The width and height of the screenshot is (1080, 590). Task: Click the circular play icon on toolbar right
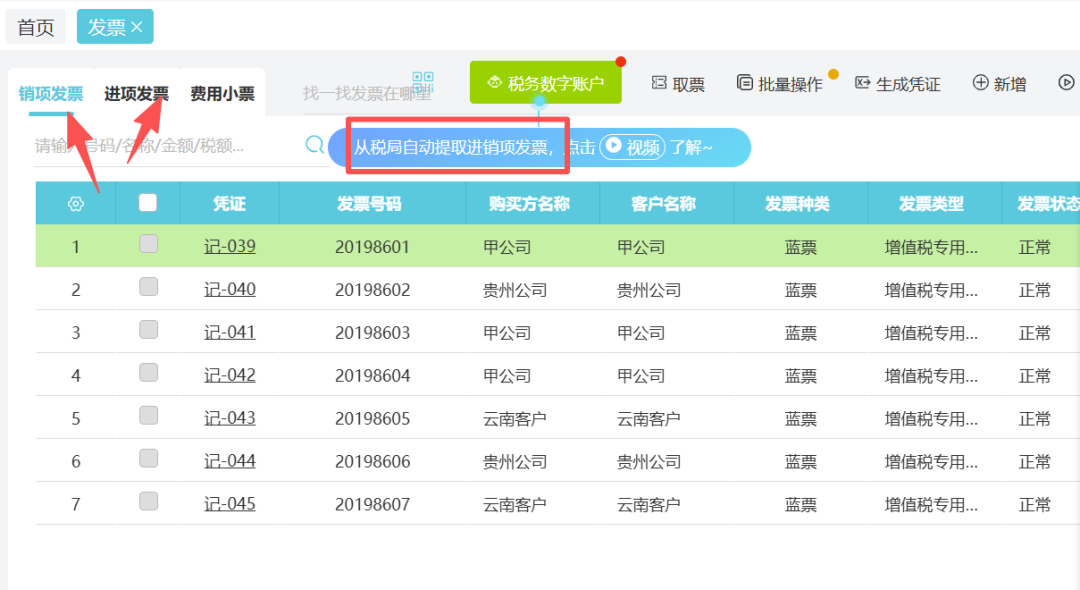pos(1066,82)
